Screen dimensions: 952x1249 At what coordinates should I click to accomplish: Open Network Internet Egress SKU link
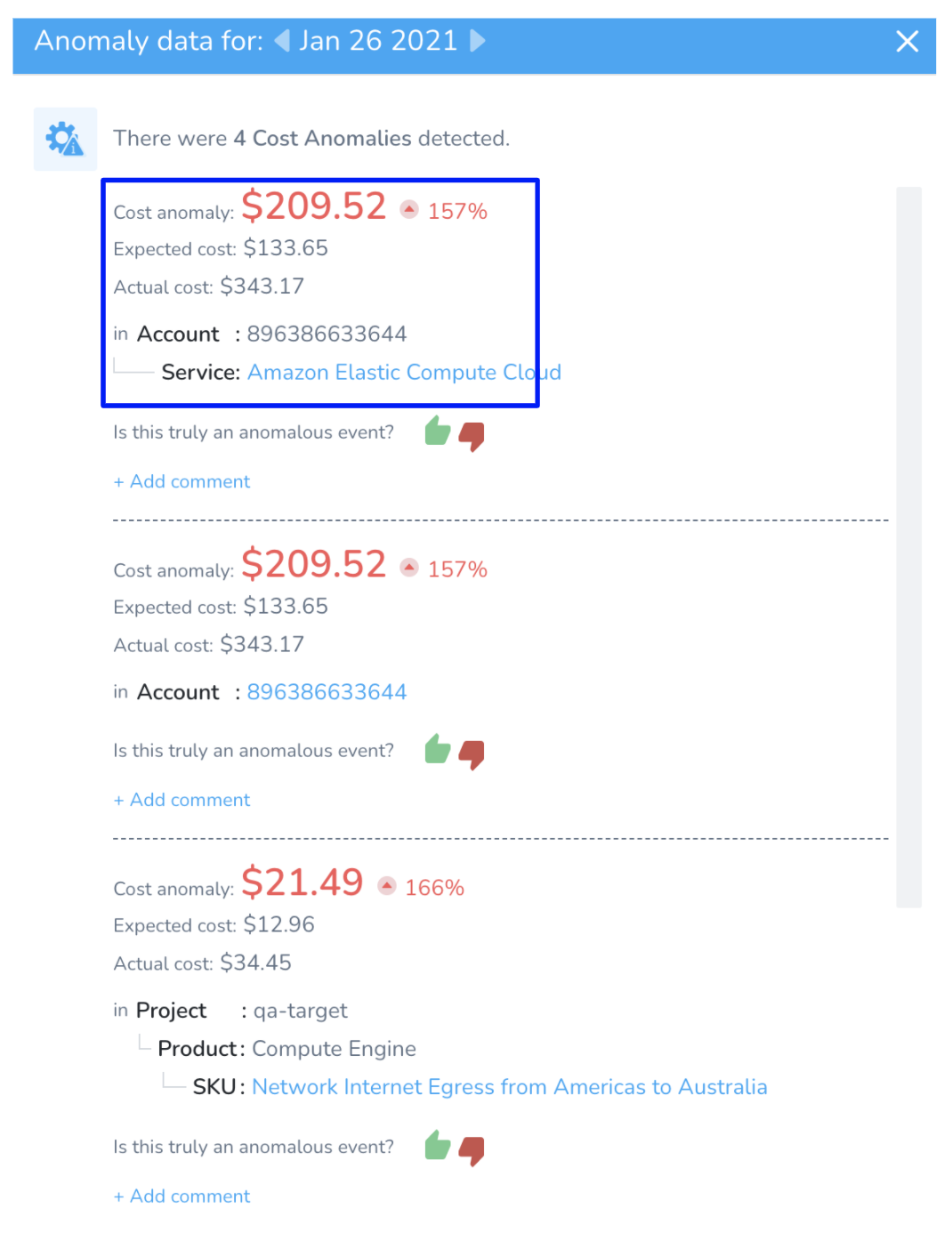509,1086
